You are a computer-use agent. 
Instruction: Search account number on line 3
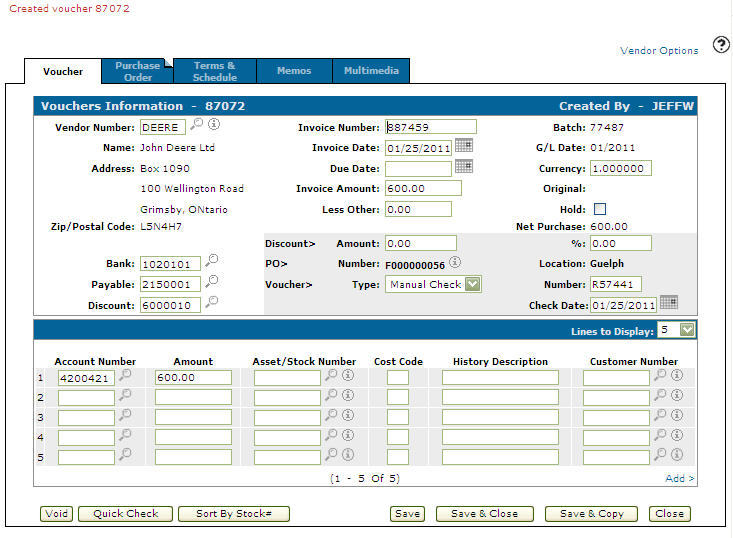(125, 415)
